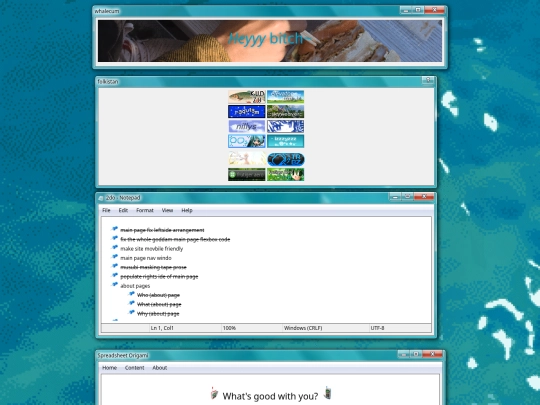540x405 pixels.
Task: Open the View menu in 2do Notepad
Action: [x=167, y=210]
